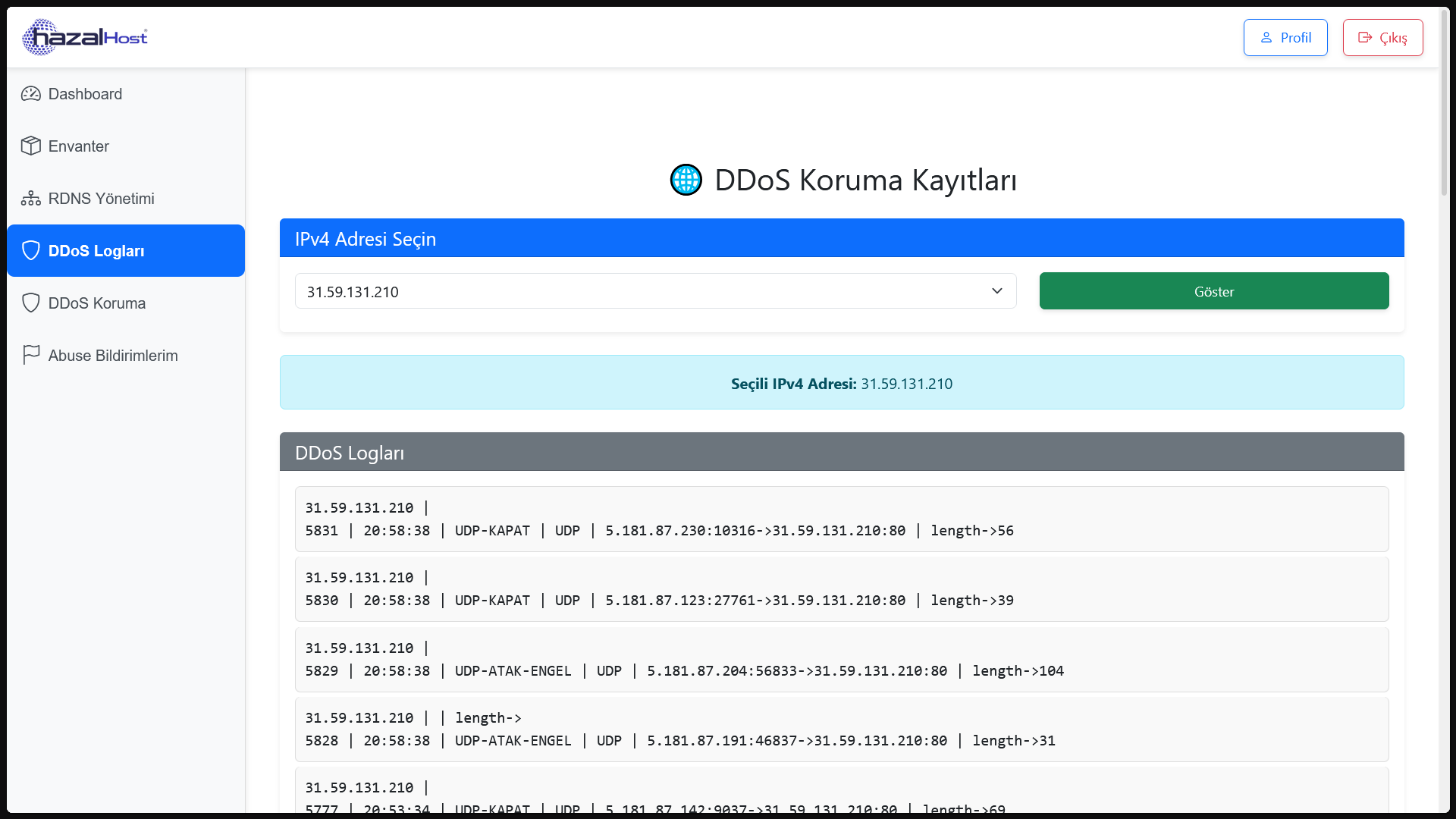
Task: Click the globe icon beside page title
Action: point(686,180)
